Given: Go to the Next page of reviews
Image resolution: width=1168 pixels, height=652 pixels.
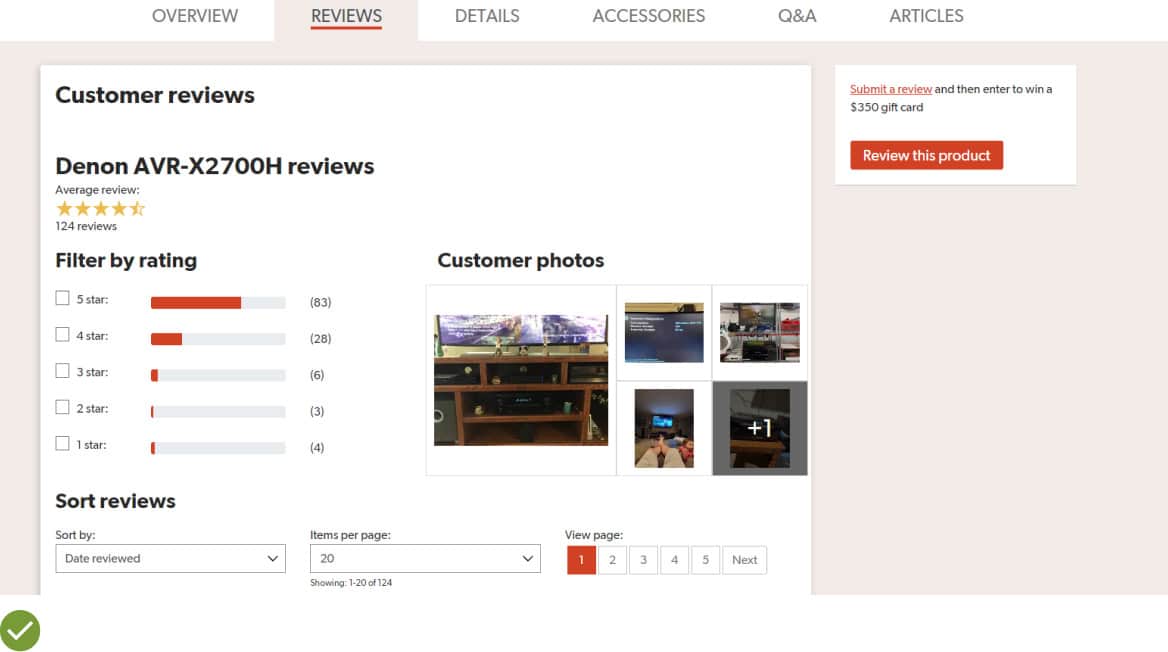Looking at the screenshot, I should [744, 560].
